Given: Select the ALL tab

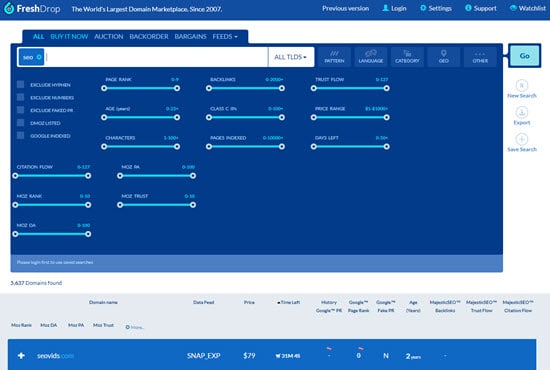Looking at the screenshot, I should pyautogui.click(x=38, y=36).
